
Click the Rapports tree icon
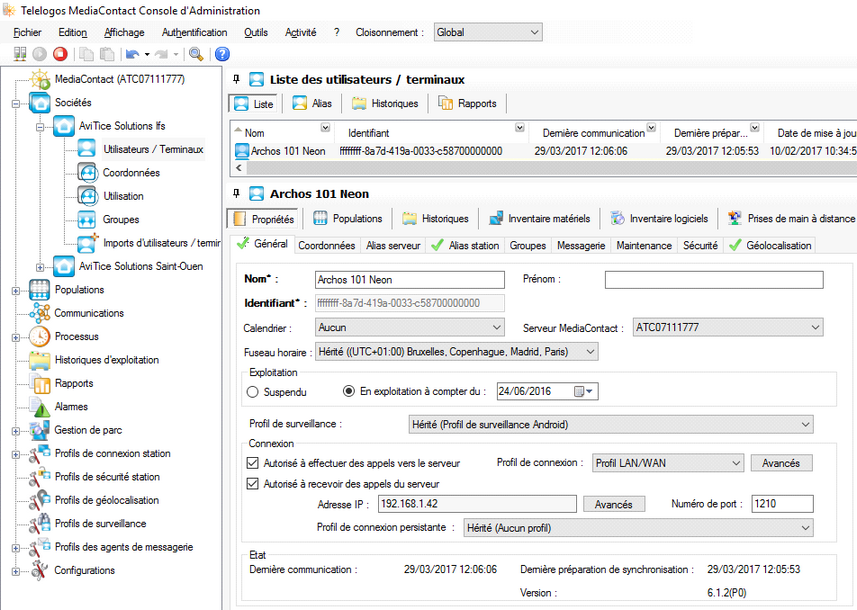pyautogui.click(x=40, y=384)
